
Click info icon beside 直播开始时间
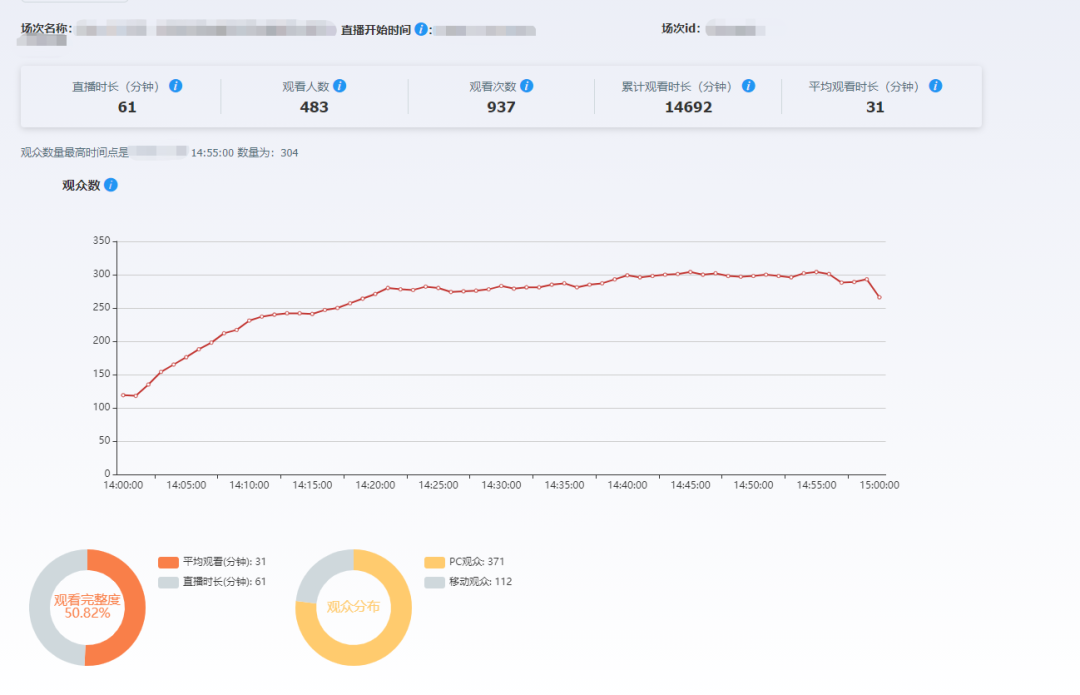pyautogui.click(x=421, y=30)
